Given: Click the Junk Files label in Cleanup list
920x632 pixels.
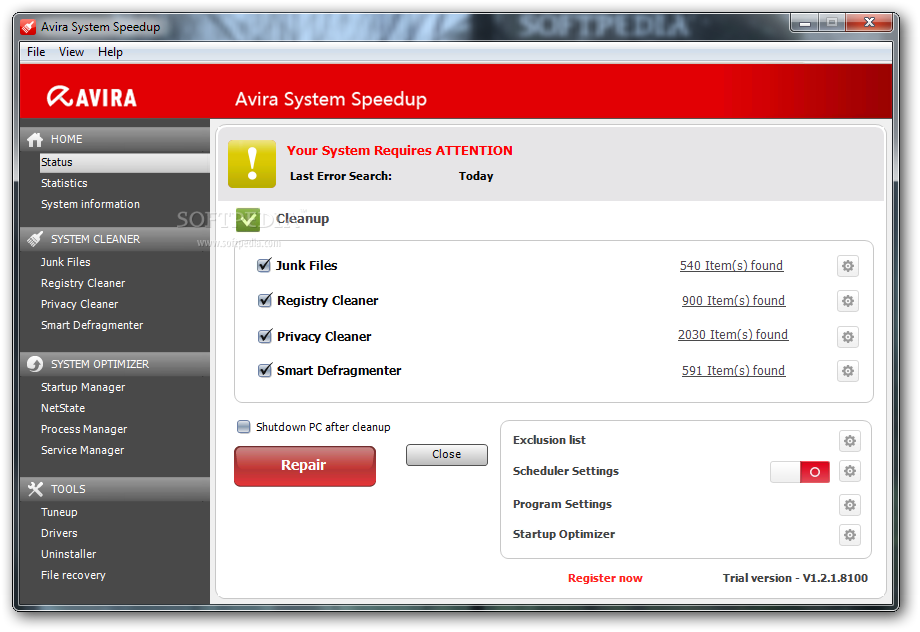Looking at the screenshot, I should click(307, 266).
